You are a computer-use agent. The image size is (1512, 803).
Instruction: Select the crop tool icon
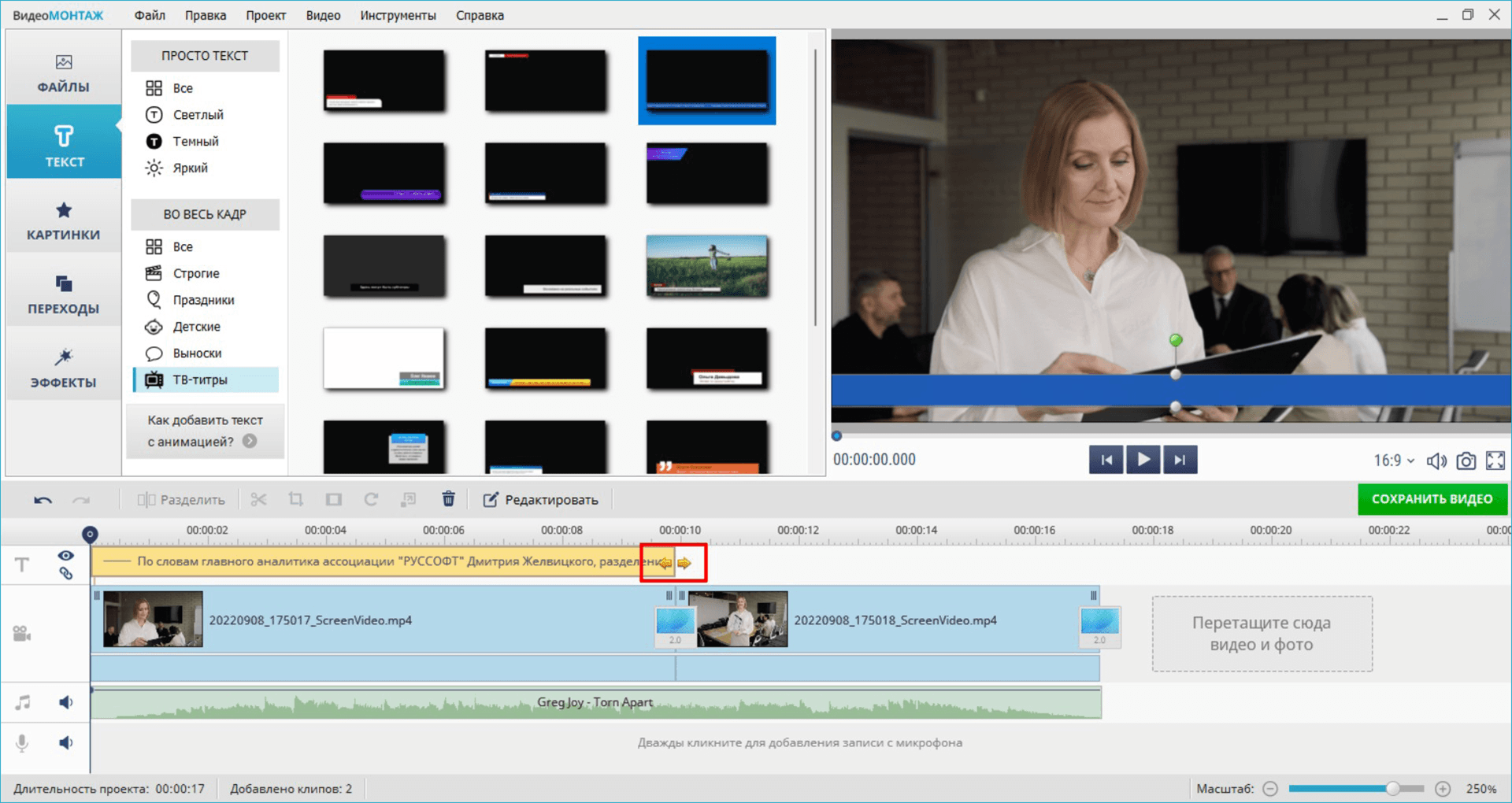pyautogui.click(x=296, y=500)
